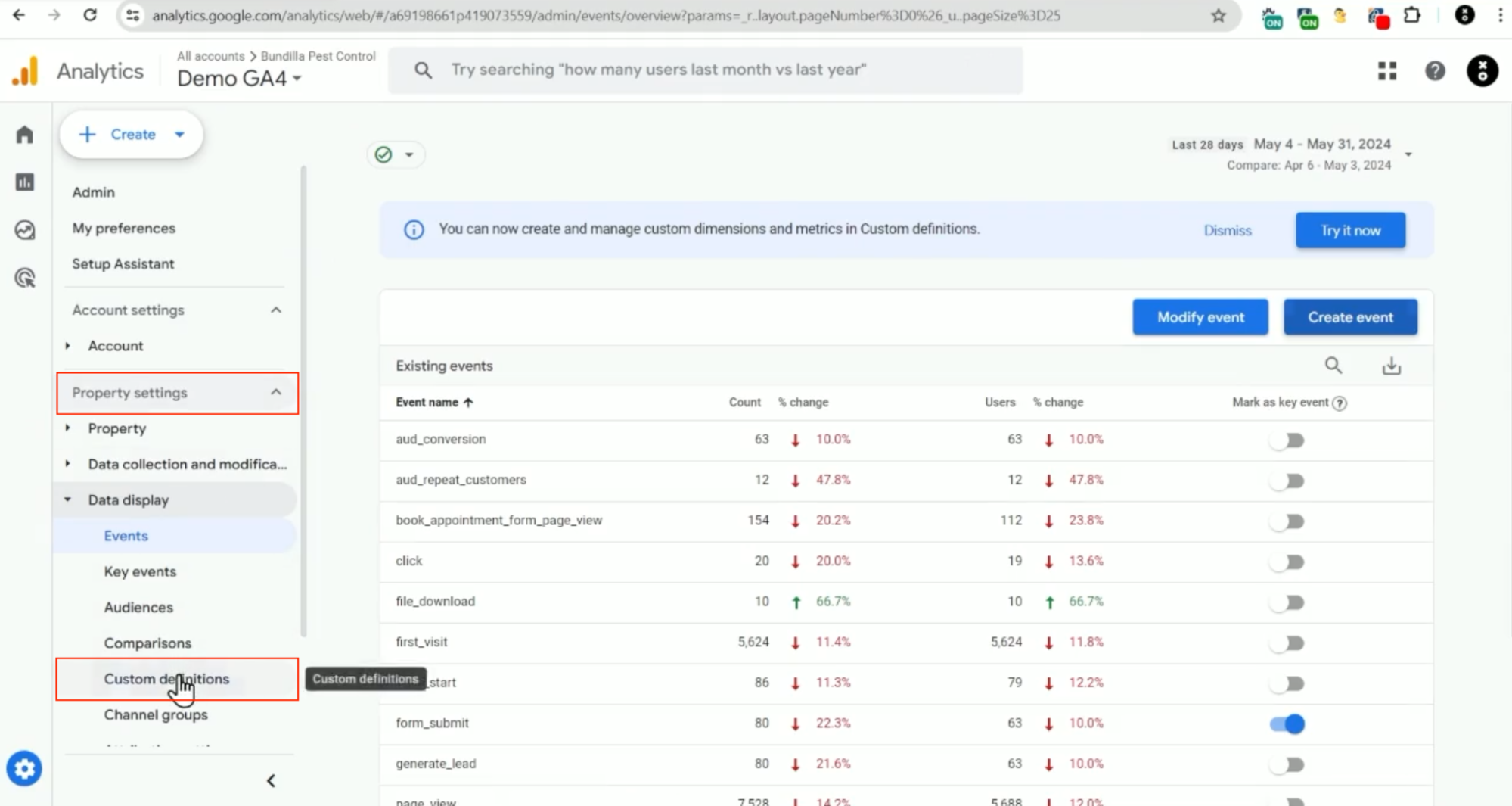The width and height of the screenshot is (1512, 806).
Task: Click the browser address bar URL
Action: coord(606,15)
